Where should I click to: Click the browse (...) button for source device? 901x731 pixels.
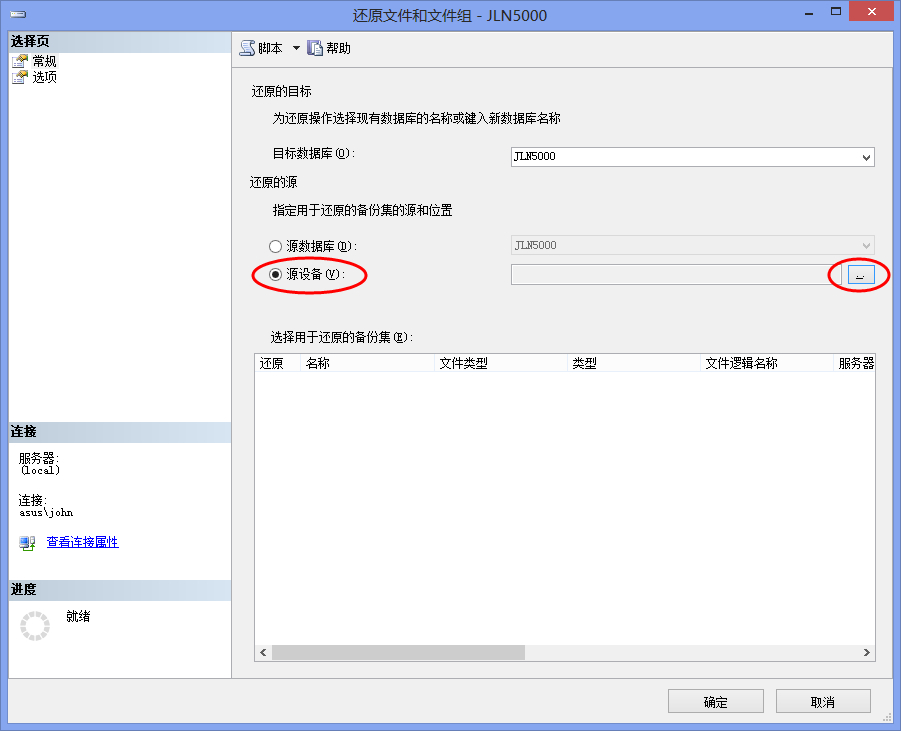[x=861, y=274]
